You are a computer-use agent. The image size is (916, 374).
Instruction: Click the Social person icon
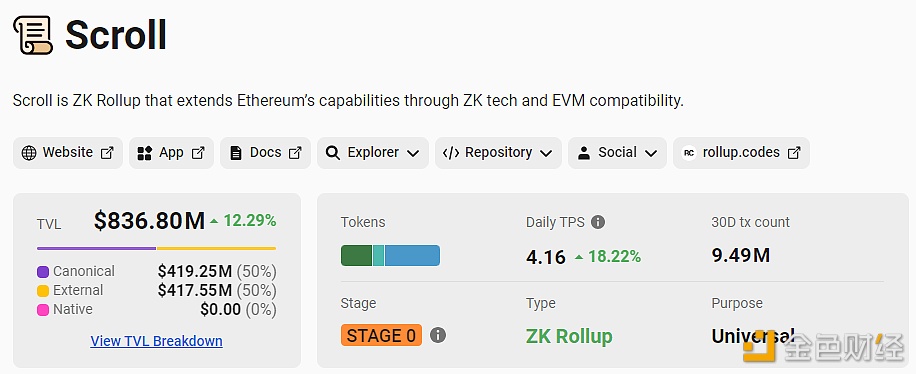[583, 153]
